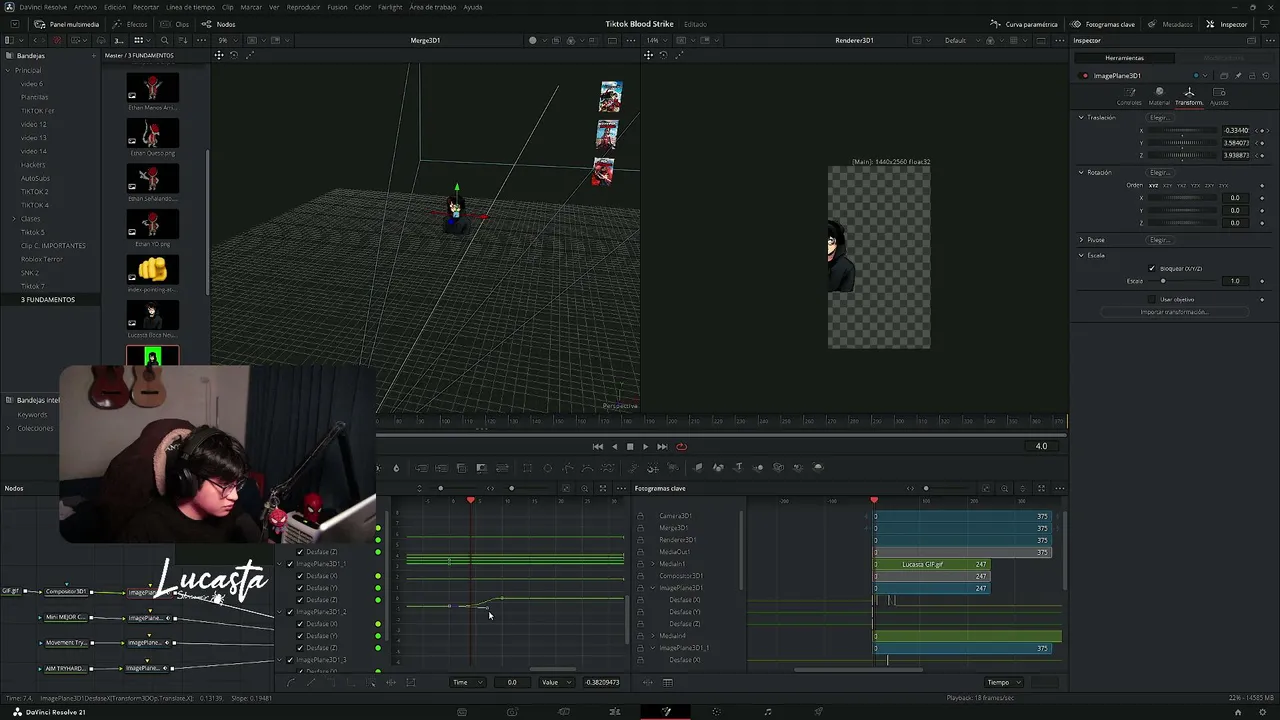Switch to the Color page
Screen dimensions: 1280x720
pos(716,712)
